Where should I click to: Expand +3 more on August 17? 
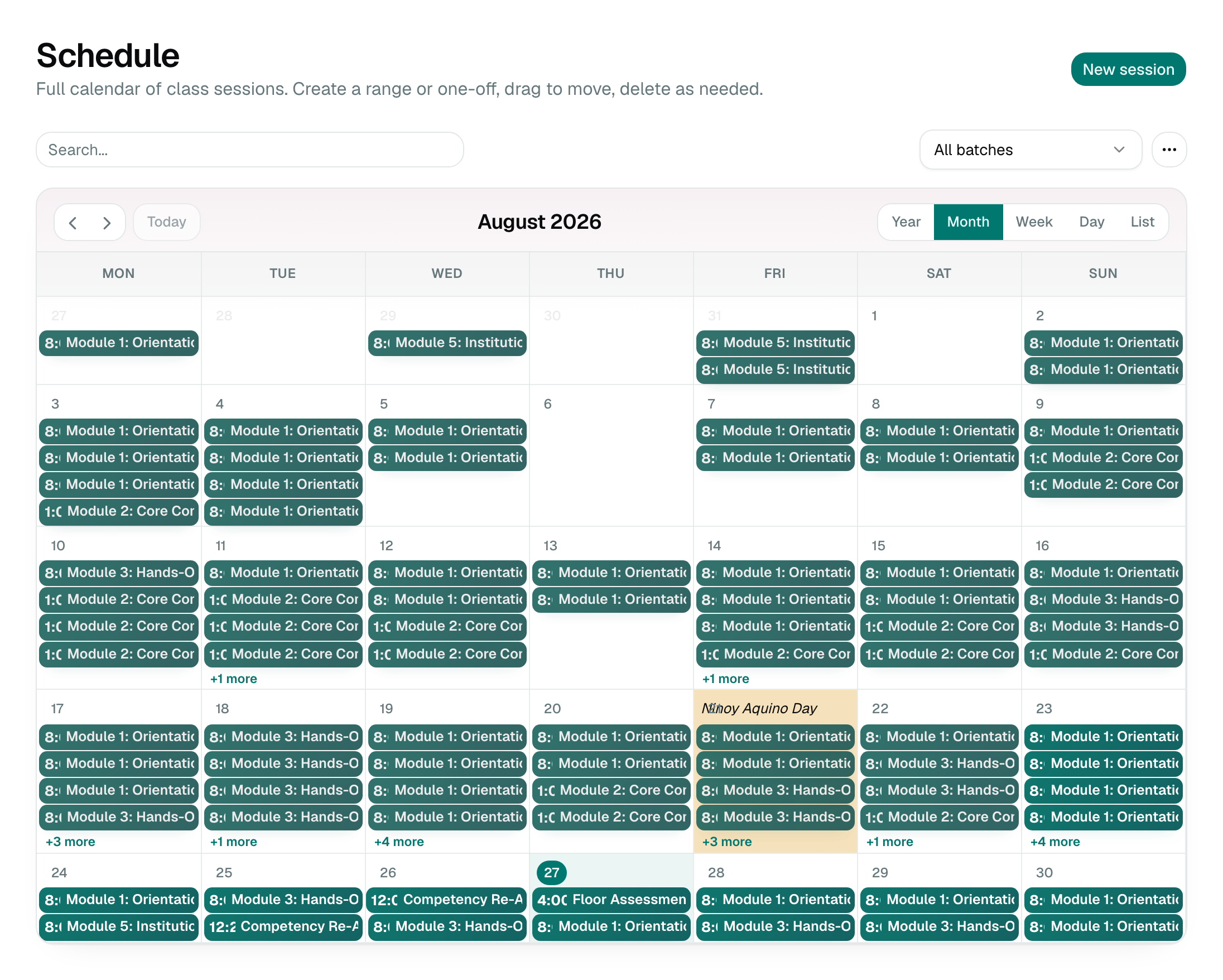pyautogui.click(x=70, y=842)
